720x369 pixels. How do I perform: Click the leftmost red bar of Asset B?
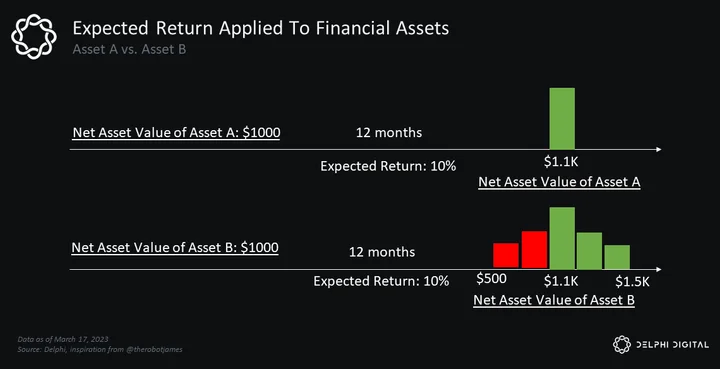(x=506, y=256)
